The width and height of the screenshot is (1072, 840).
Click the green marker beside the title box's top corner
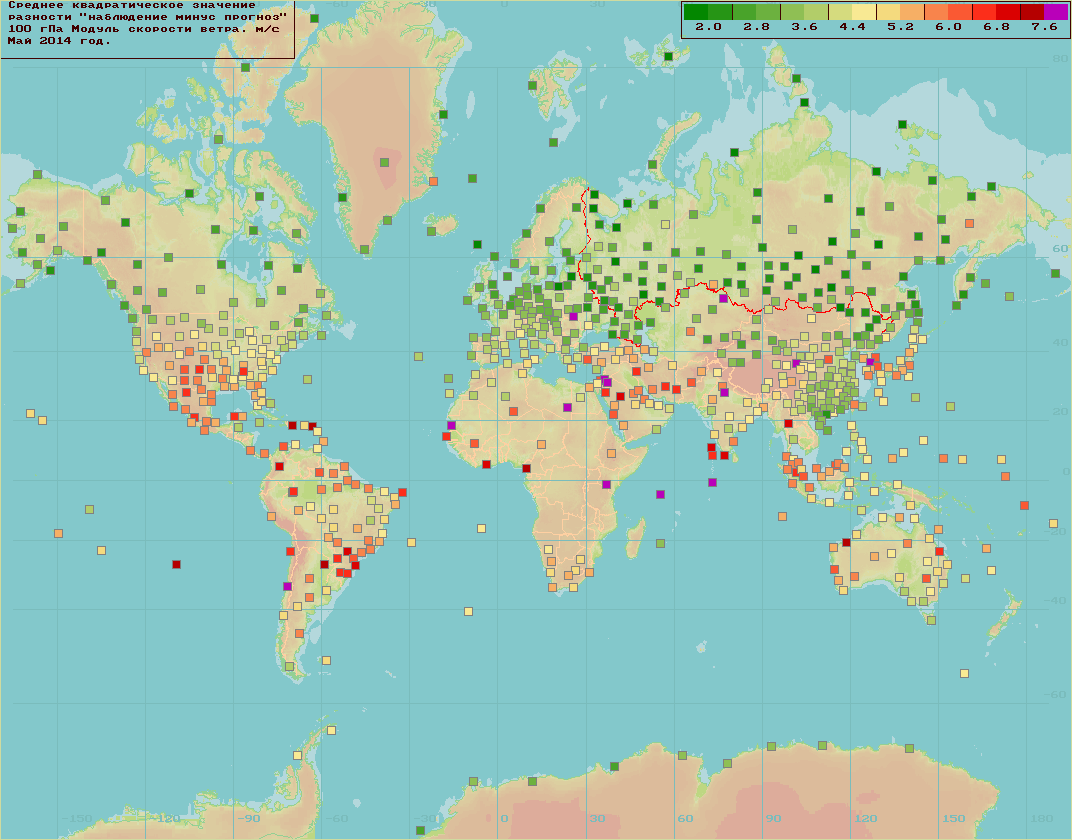point(314,18)
